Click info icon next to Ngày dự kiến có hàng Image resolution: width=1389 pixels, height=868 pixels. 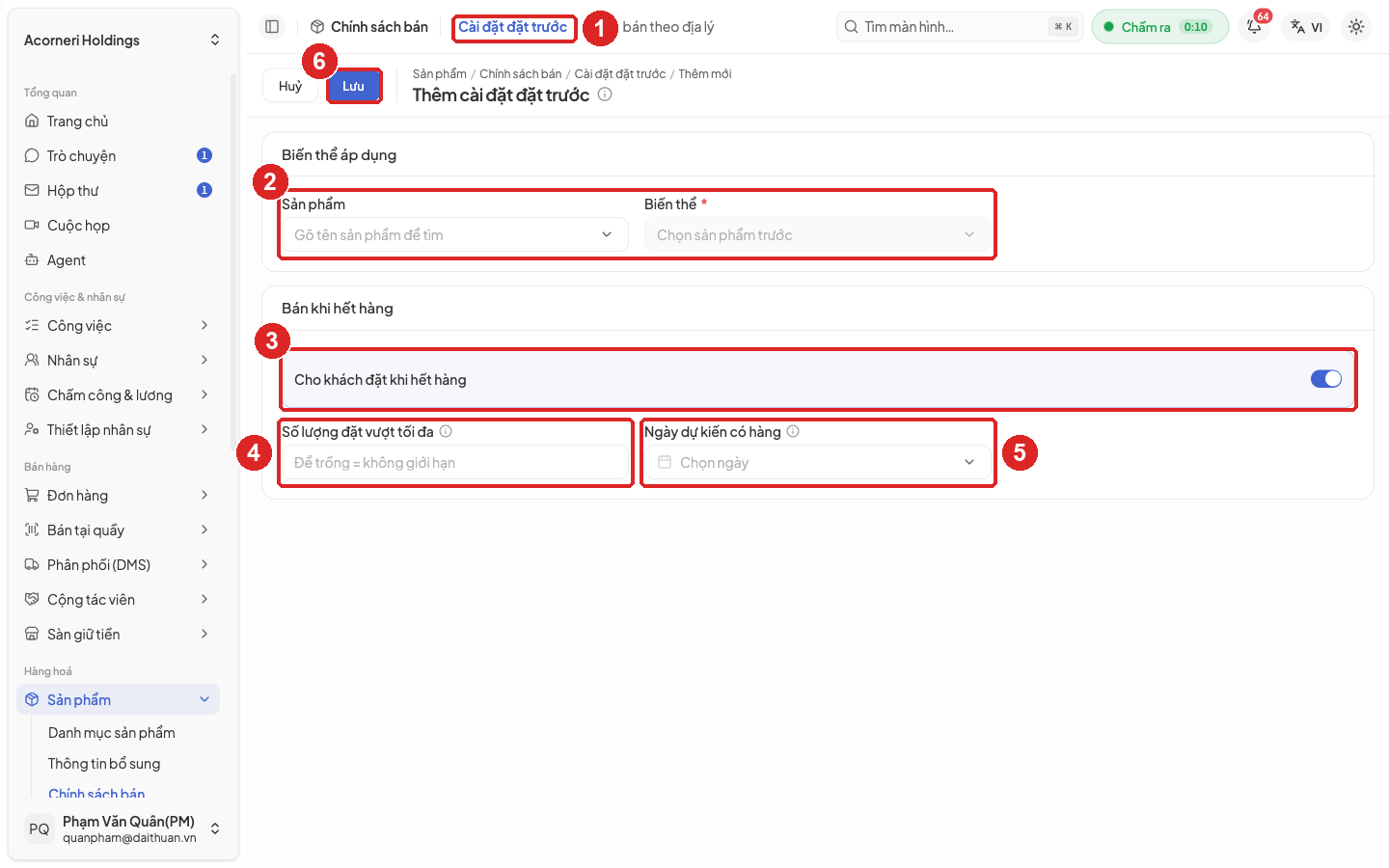coord(793,432)
